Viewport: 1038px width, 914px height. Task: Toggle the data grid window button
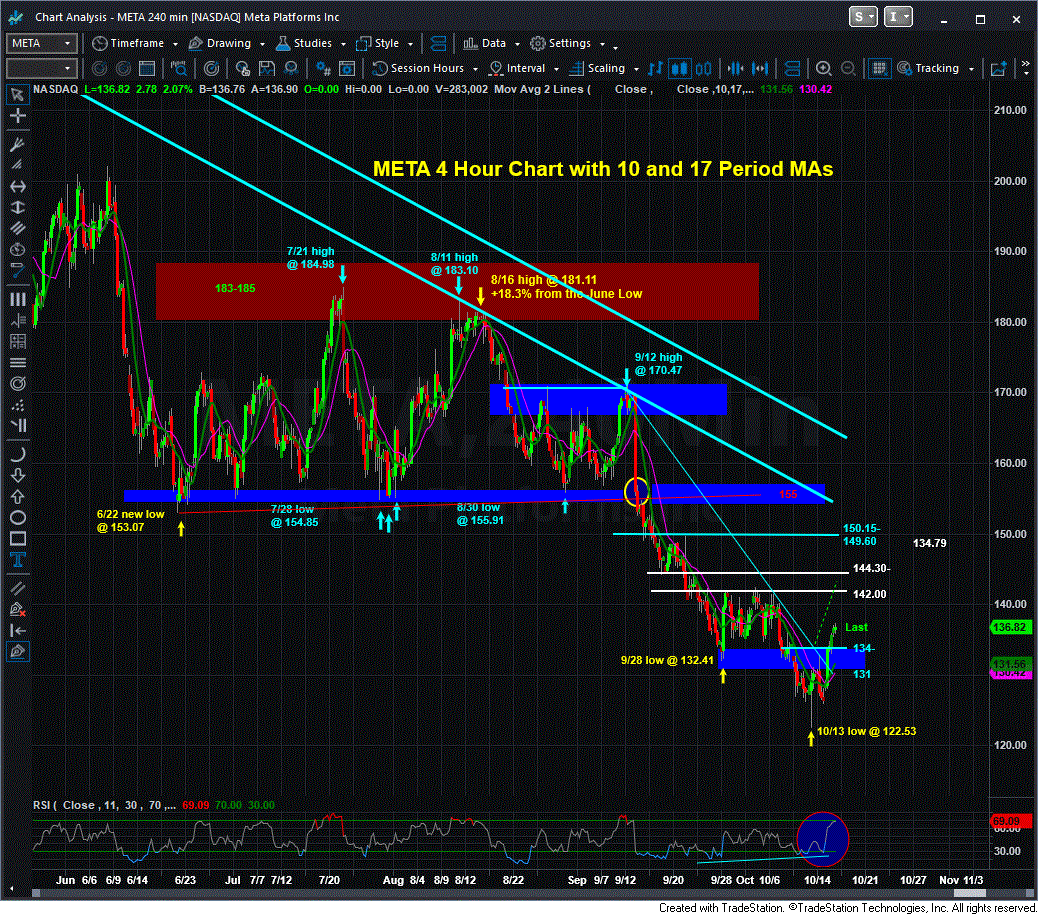pos(879,68)
